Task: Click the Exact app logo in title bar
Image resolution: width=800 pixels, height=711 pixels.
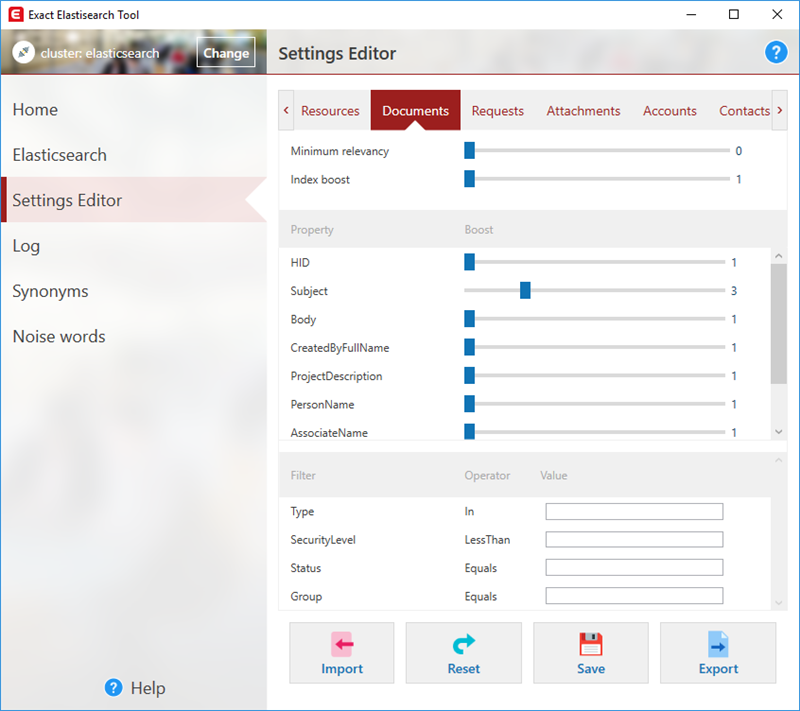Action: pos(16,14)
